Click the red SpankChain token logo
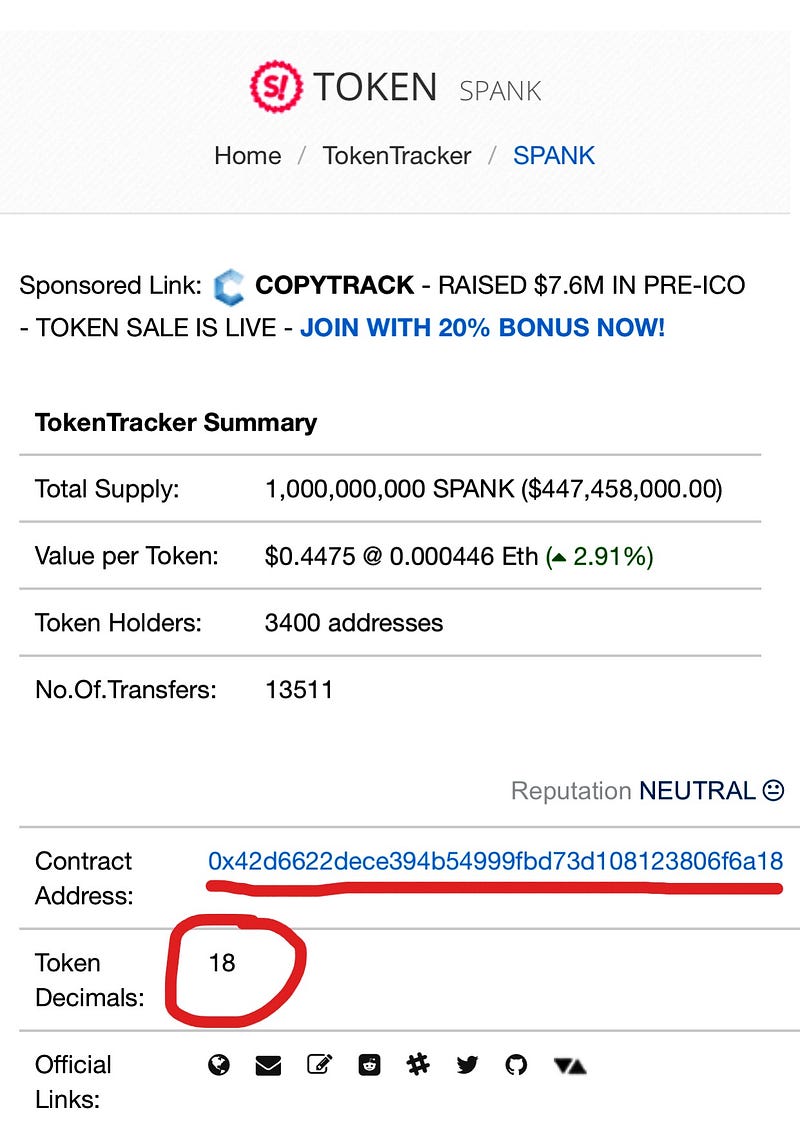The width and height of the screenshot is (800, 1129). click(277, 86)
